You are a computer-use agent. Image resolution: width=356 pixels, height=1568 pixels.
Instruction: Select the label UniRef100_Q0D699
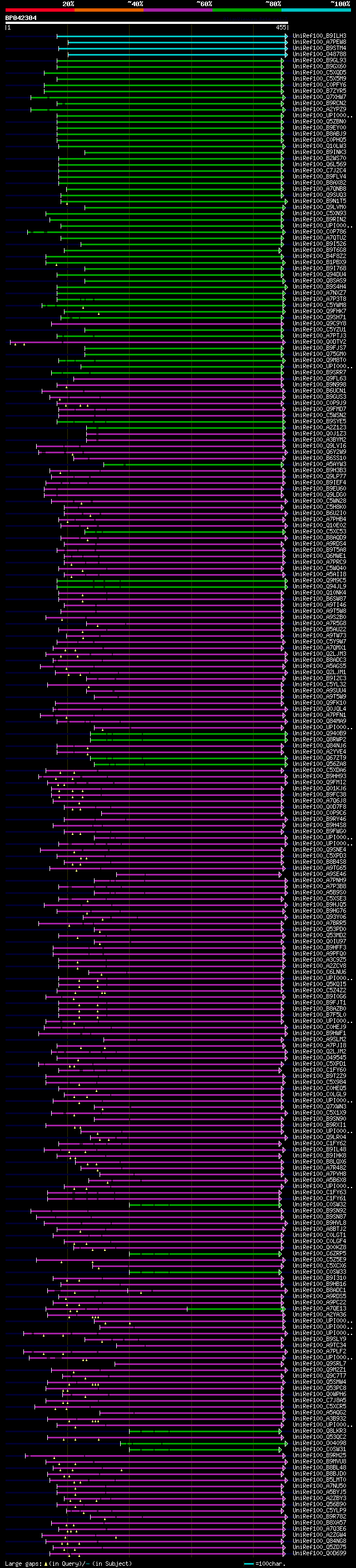(x=319, y=1554)
